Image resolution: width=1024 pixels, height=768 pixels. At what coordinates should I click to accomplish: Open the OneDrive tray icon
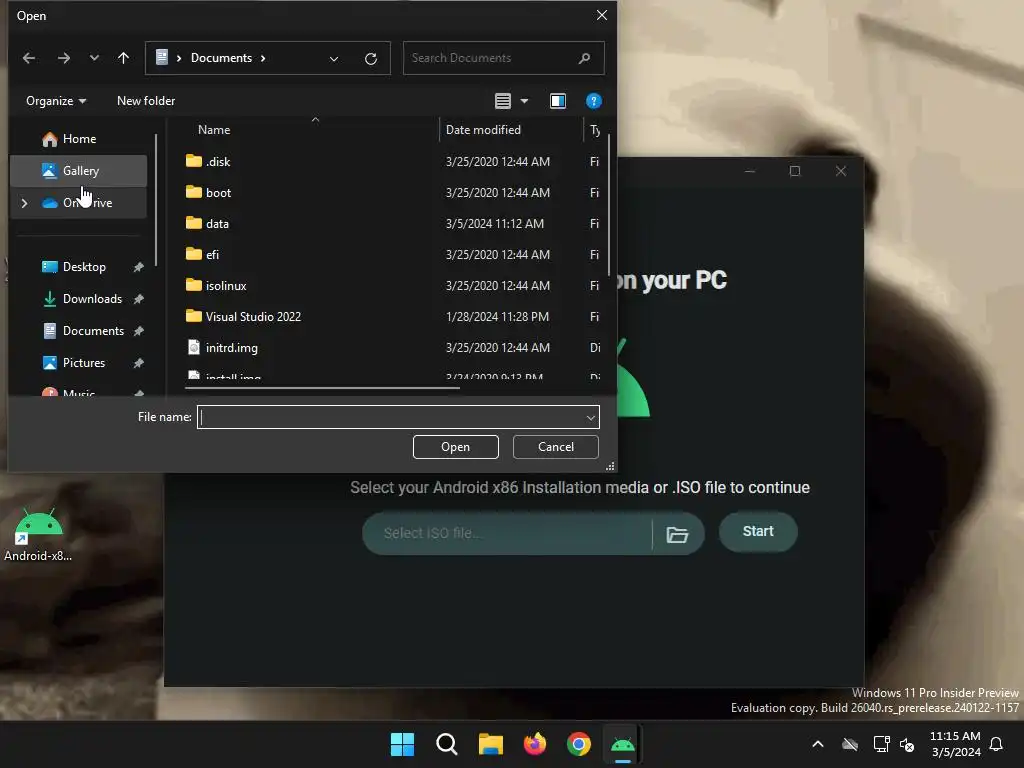click(x=850, y=744)
